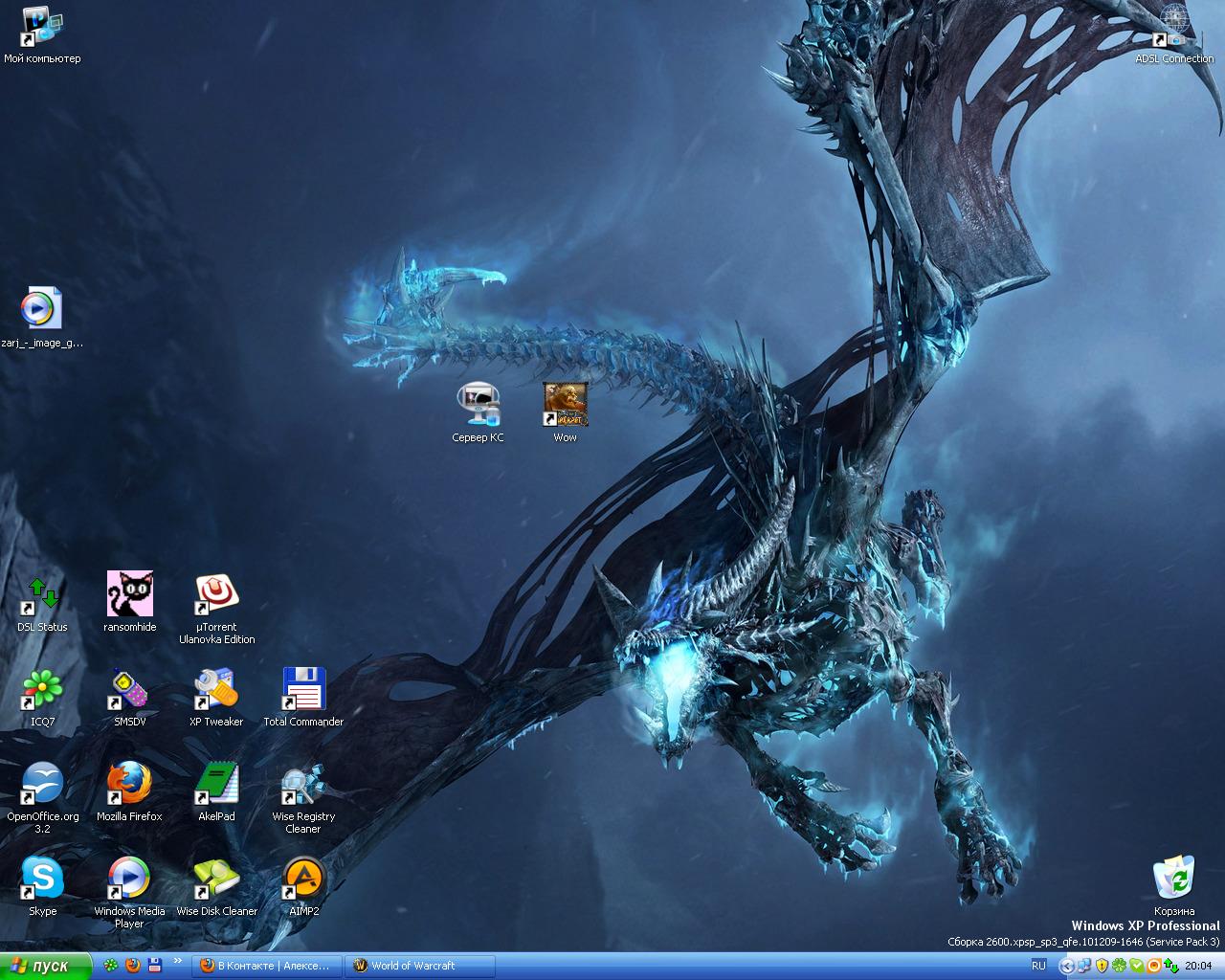The height and width of the screenshot is (980, 1225).
Task: Select the Total Commander desktop icon
Action: pos(303,689)
